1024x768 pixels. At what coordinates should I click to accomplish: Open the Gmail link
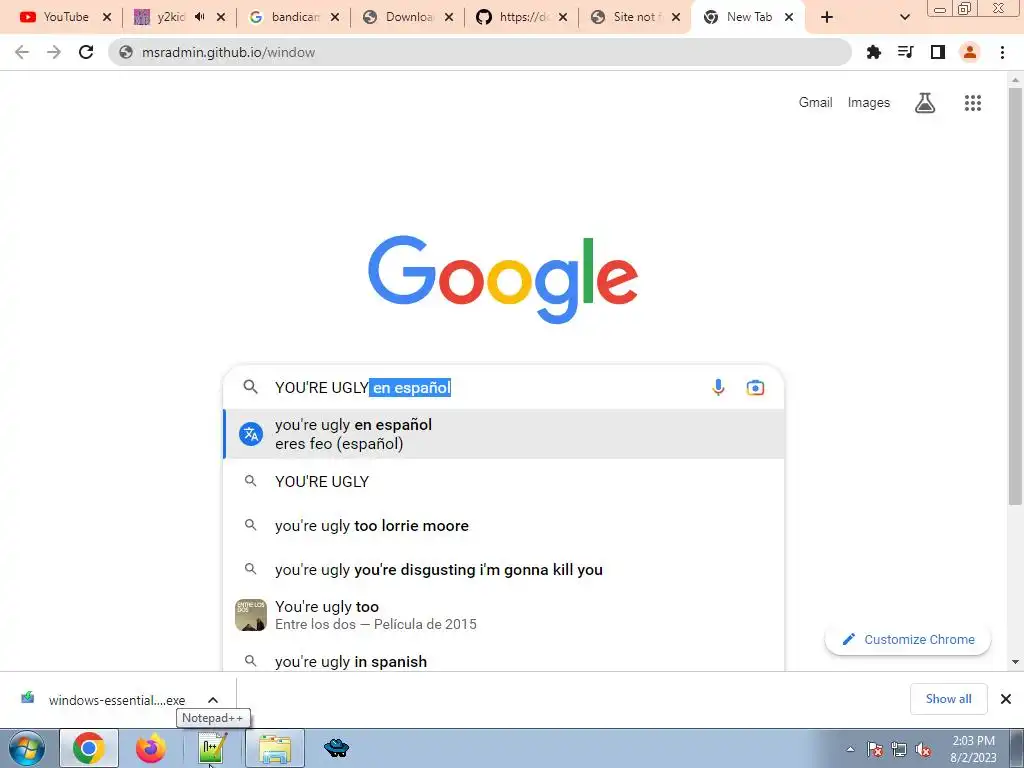click(816, 103)
